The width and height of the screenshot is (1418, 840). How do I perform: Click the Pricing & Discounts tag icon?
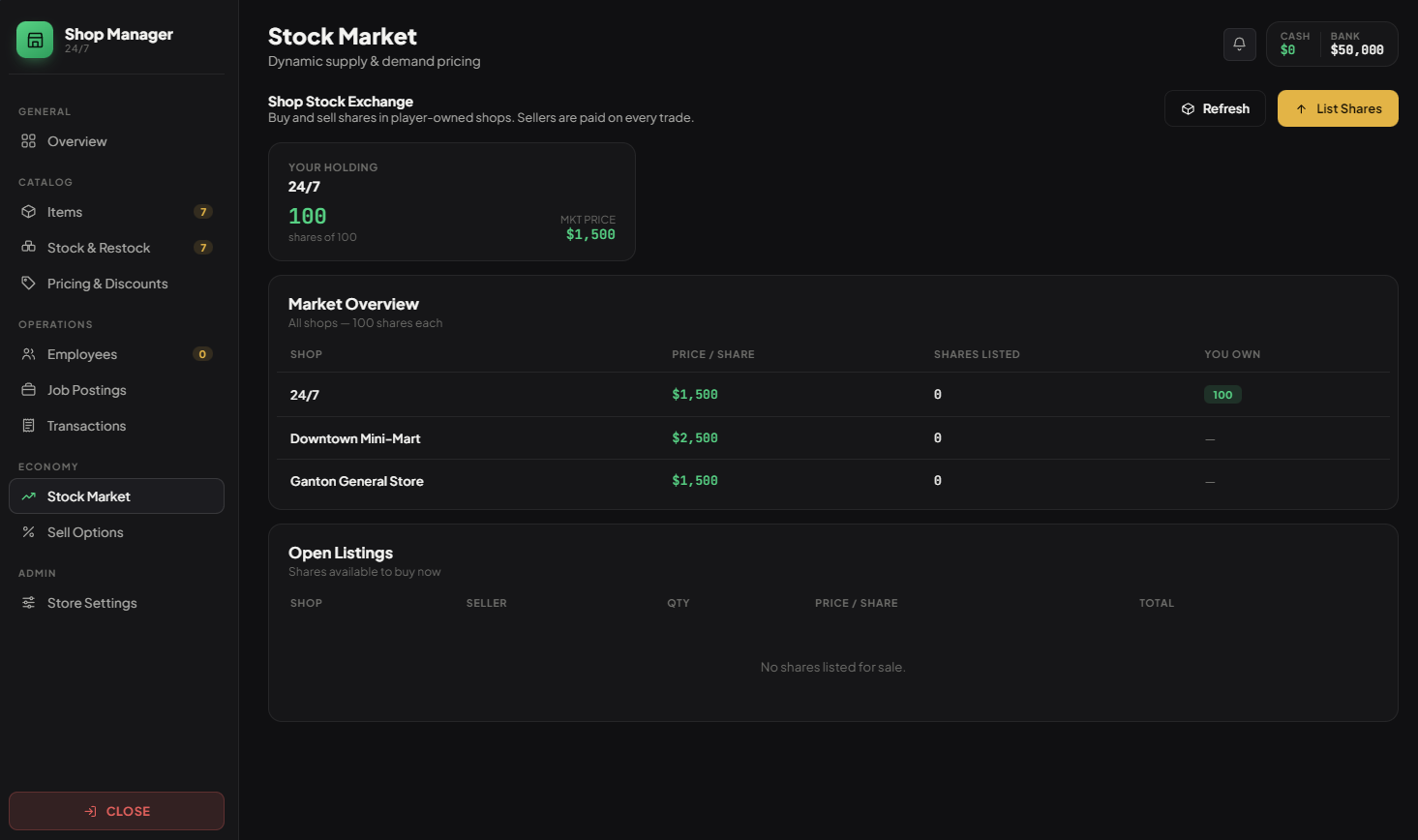[x=28, y=284]
